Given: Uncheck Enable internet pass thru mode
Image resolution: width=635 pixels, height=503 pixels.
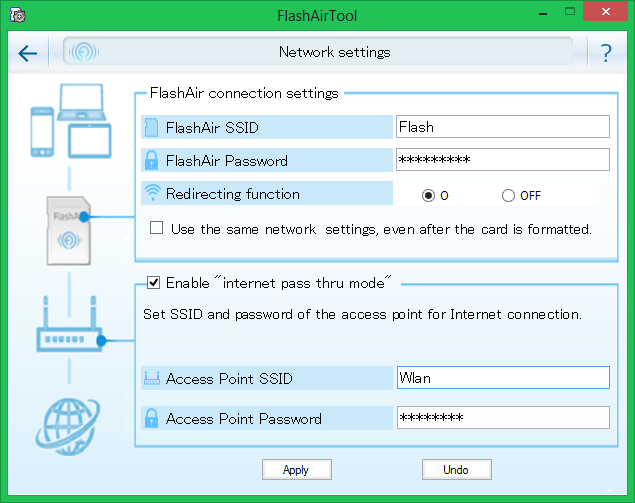Looking at the screenshot, I should coord(153,282).
